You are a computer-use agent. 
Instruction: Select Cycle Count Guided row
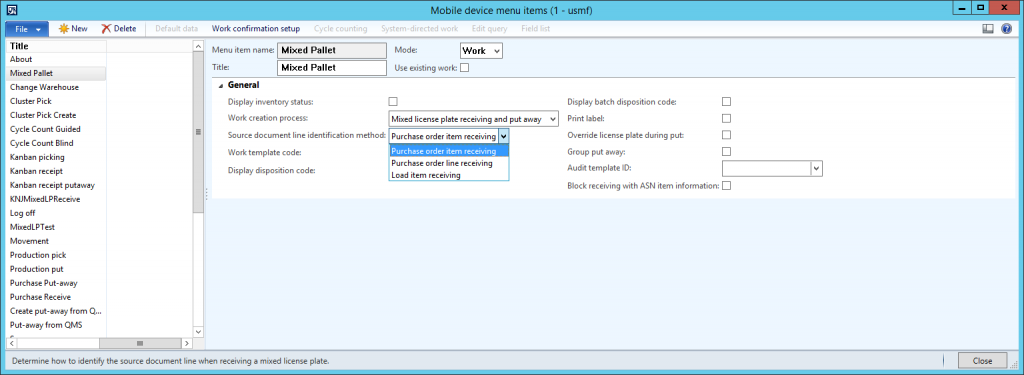(x=56, y=129)
